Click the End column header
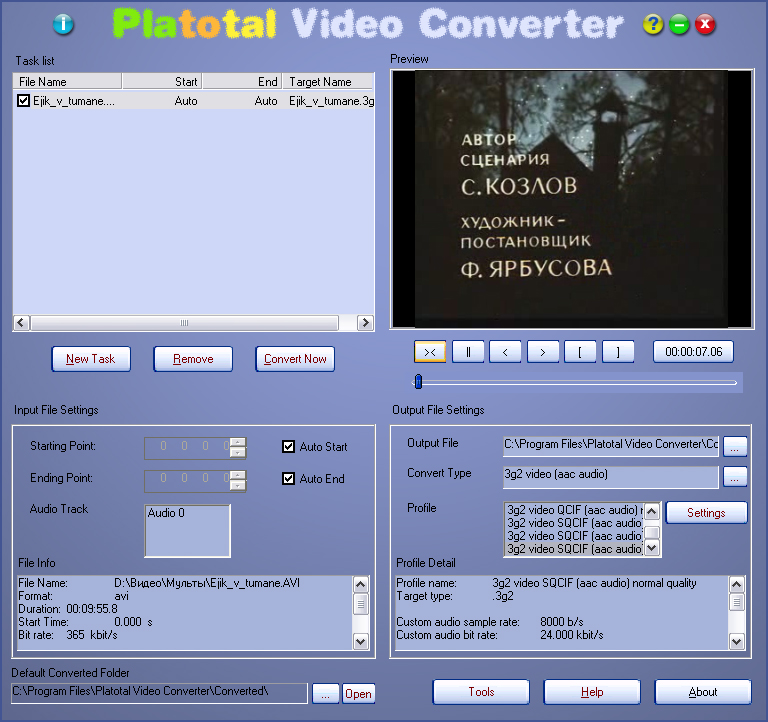768x722 pixels. pyautogui.click(x=242, y=81)
